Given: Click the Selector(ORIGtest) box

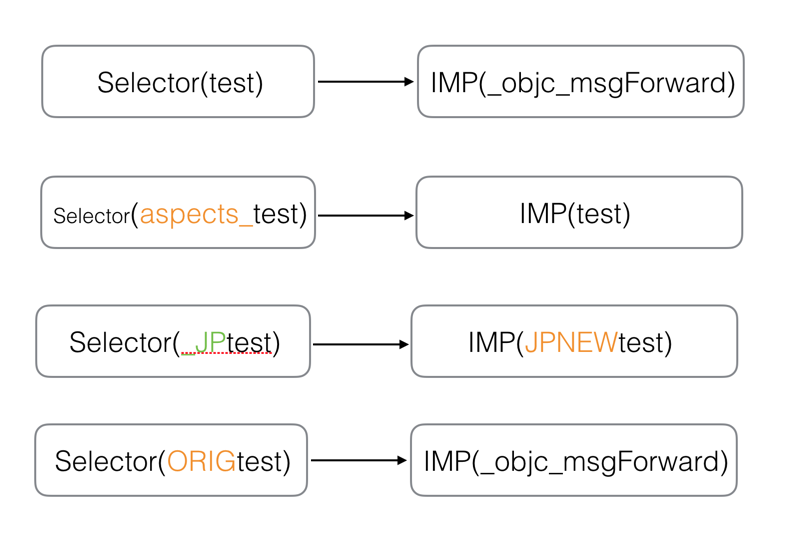Looking at the screenshot, I should click(171, 461).
